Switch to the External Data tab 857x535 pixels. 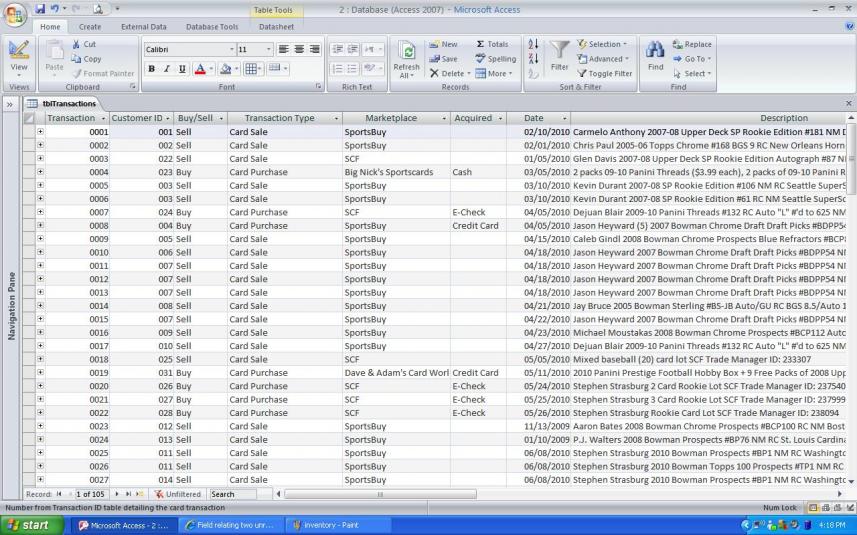click(143, 27)
